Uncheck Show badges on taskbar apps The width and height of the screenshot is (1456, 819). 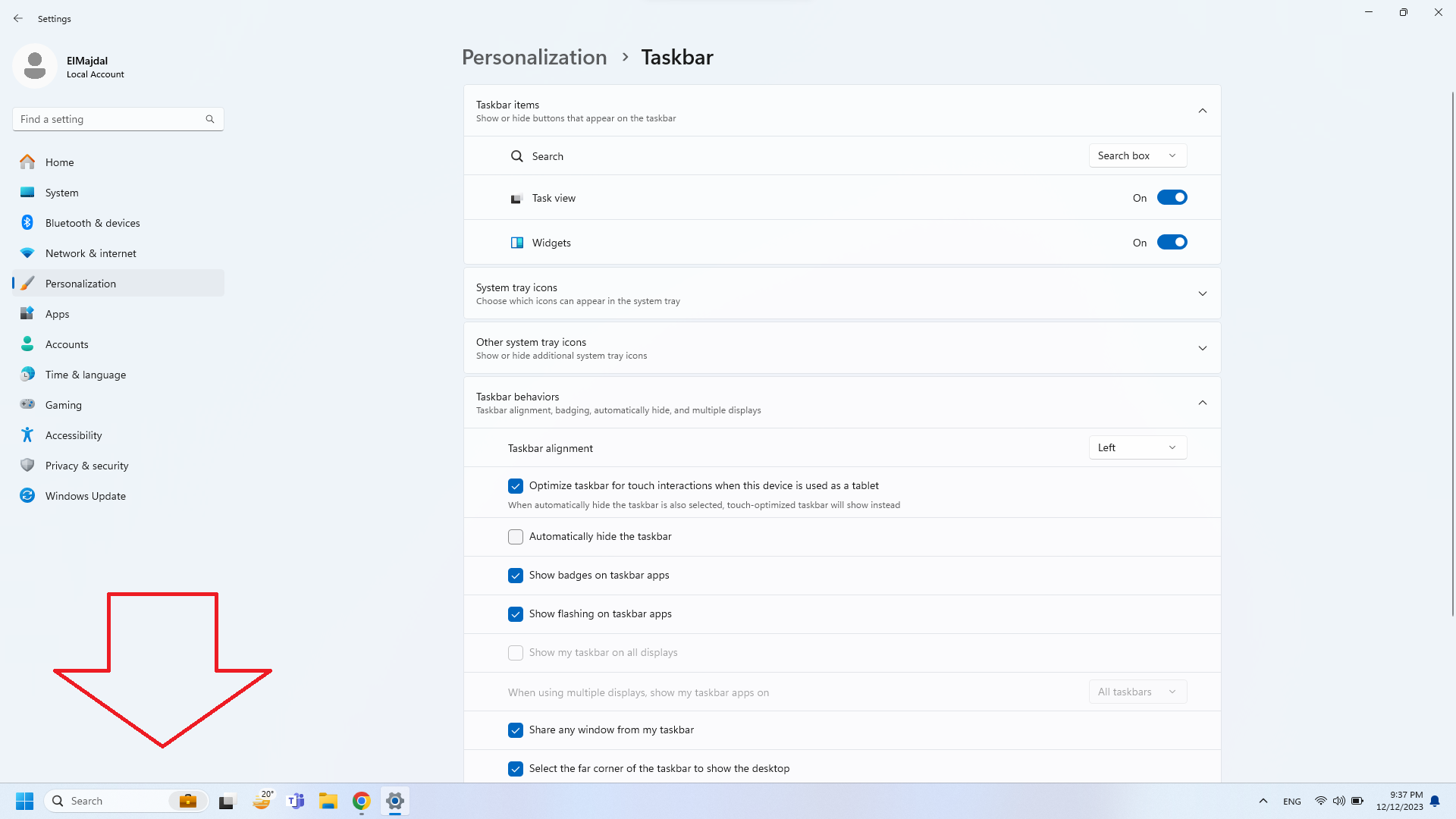pos(515,576)
